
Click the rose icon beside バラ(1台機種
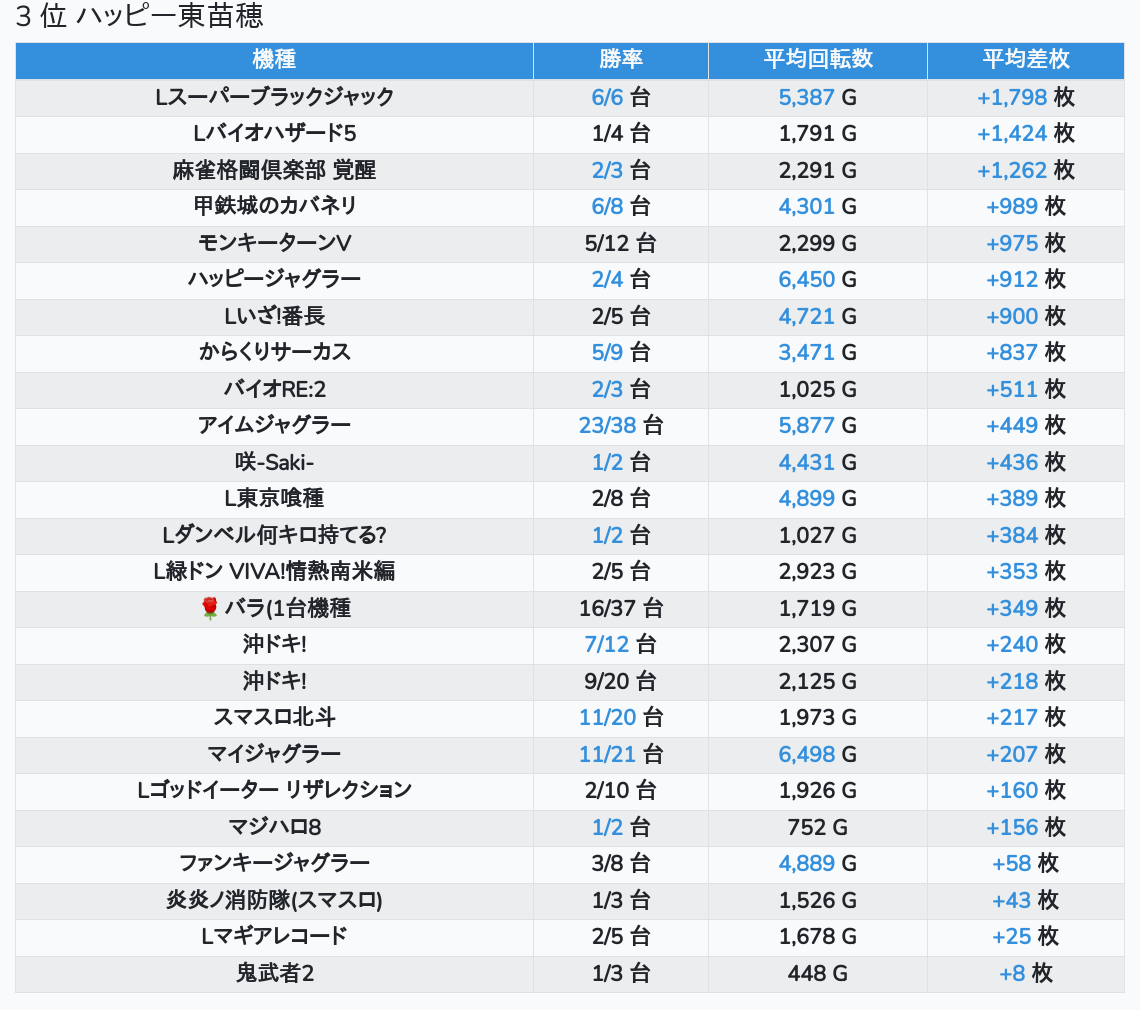(x=209, y=608)
